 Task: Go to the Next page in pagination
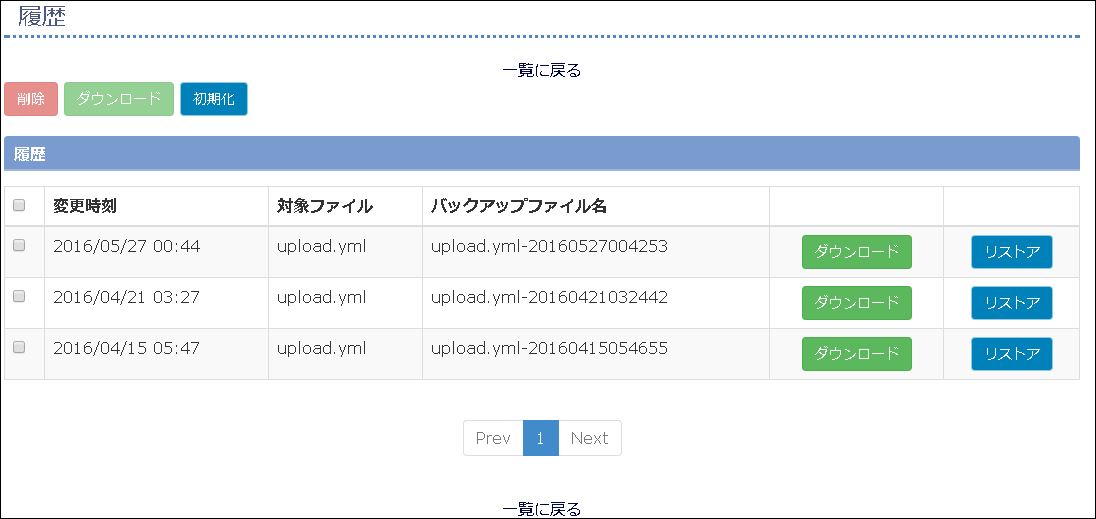pyautogui.click(x=590, y=438)
